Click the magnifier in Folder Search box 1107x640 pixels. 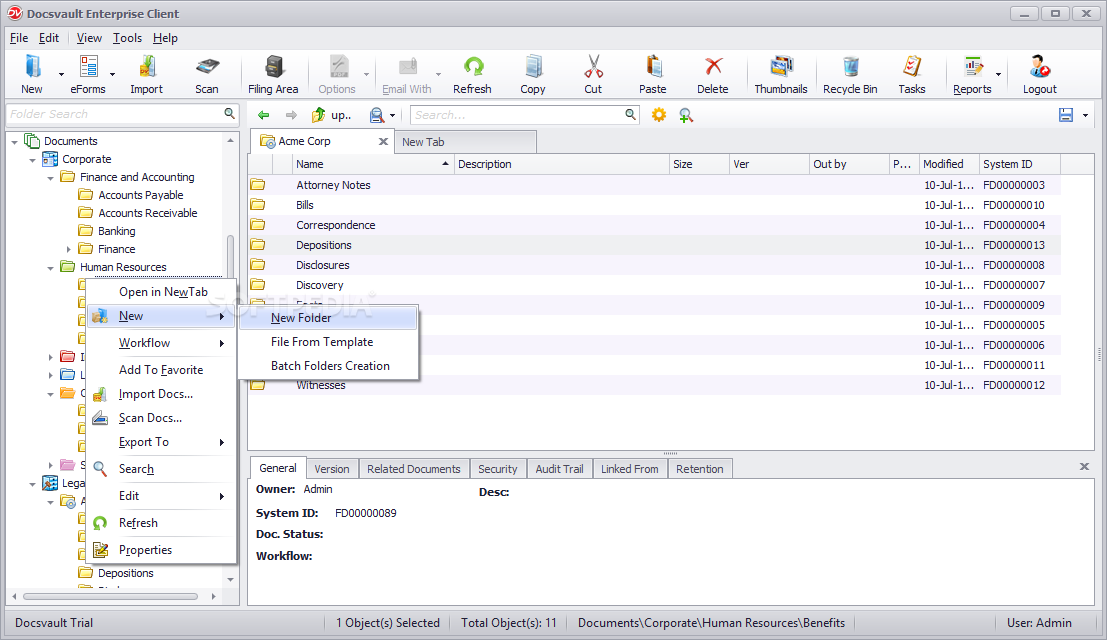[x=229, y=114]
